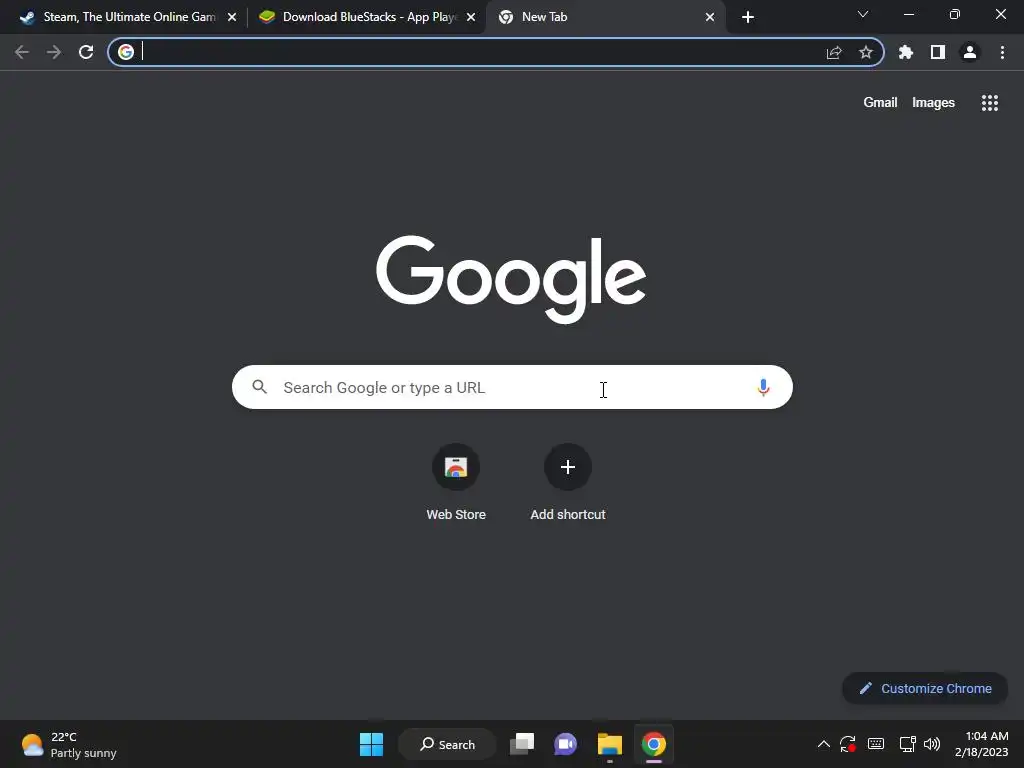Open the Google apps grid
This screenshot has height=768, width=1024.
(990, 103)
